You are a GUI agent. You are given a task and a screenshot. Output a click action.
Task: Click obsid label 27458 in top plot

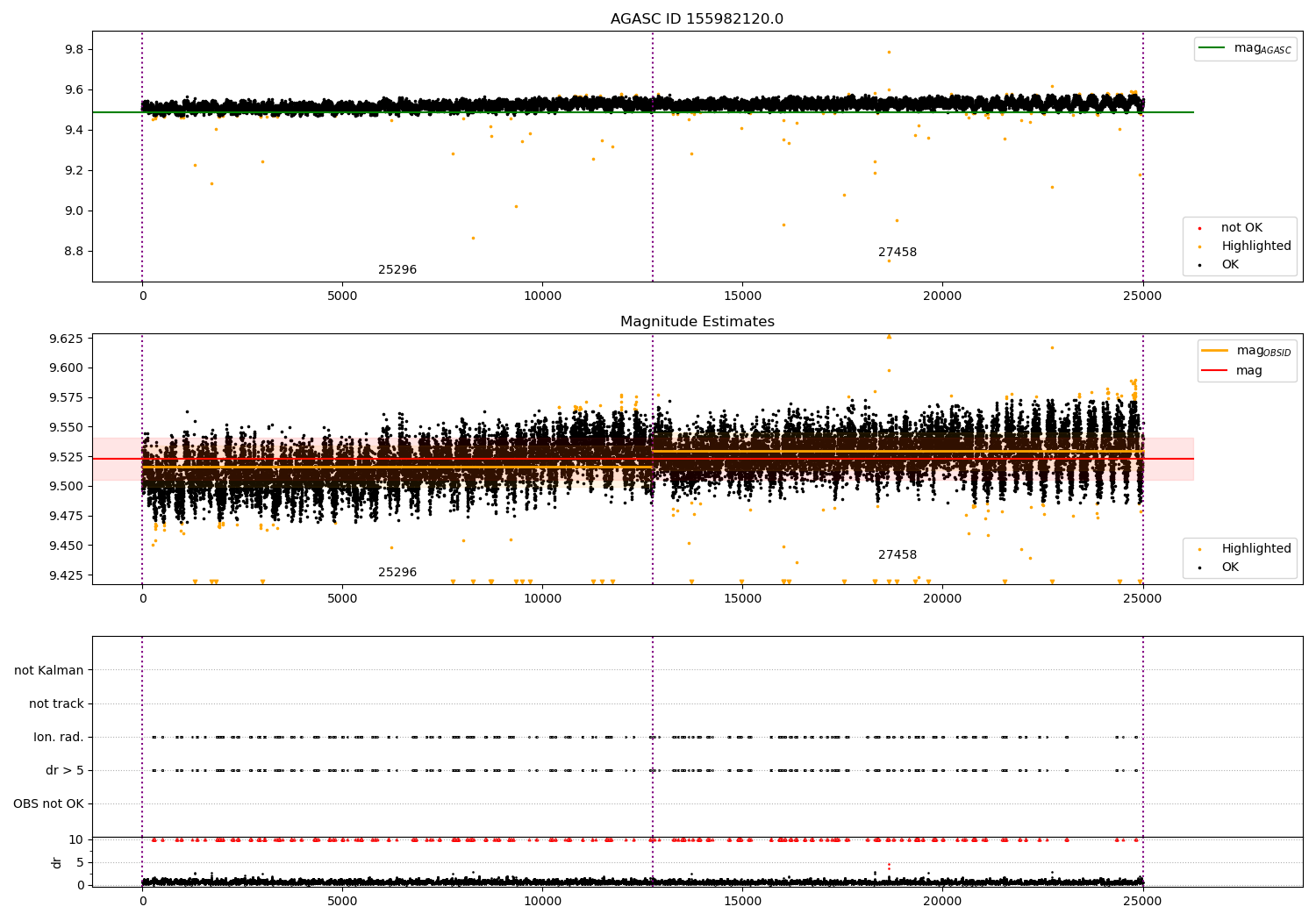point(898,253)
